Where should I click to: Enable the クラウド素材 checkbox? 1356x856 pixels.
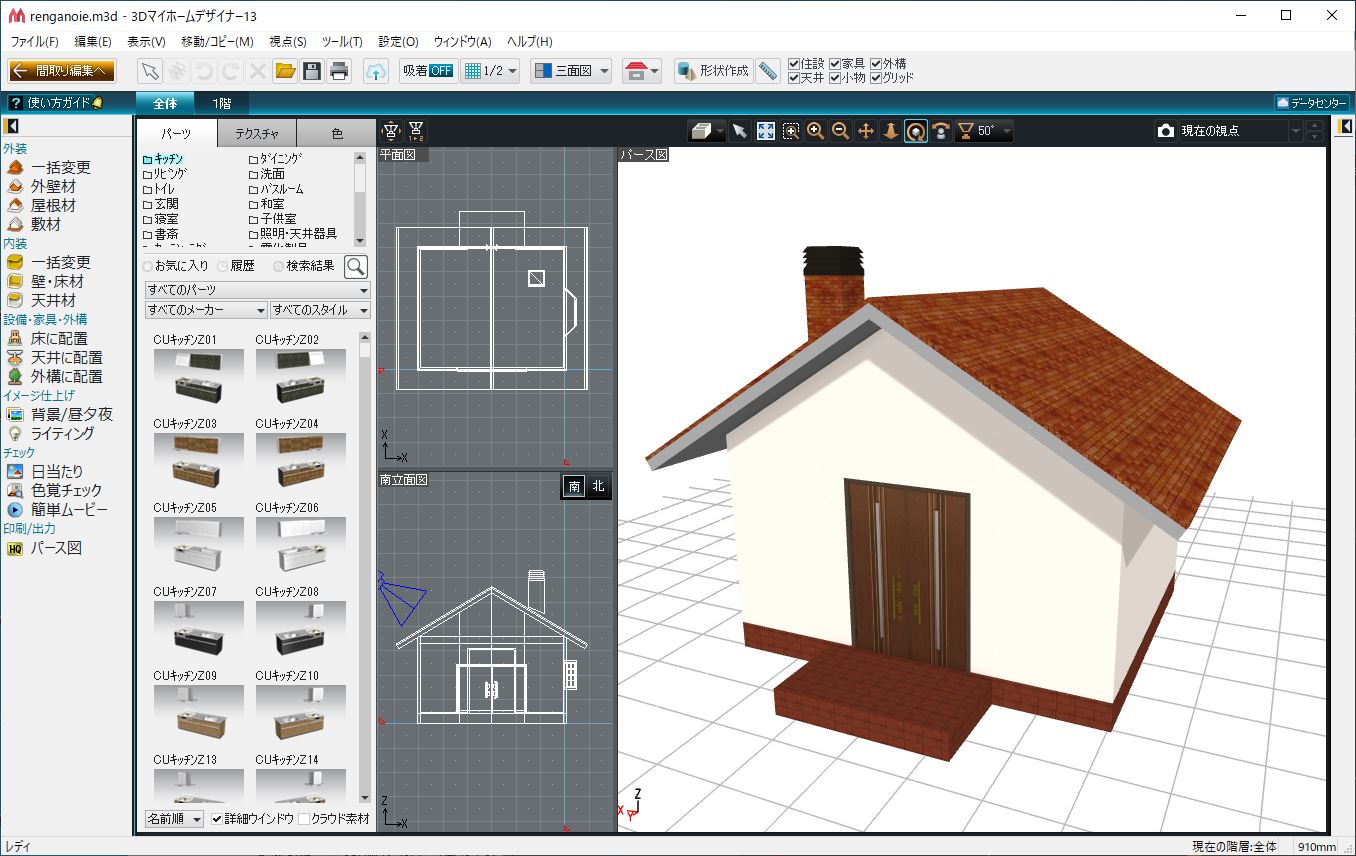304,819
